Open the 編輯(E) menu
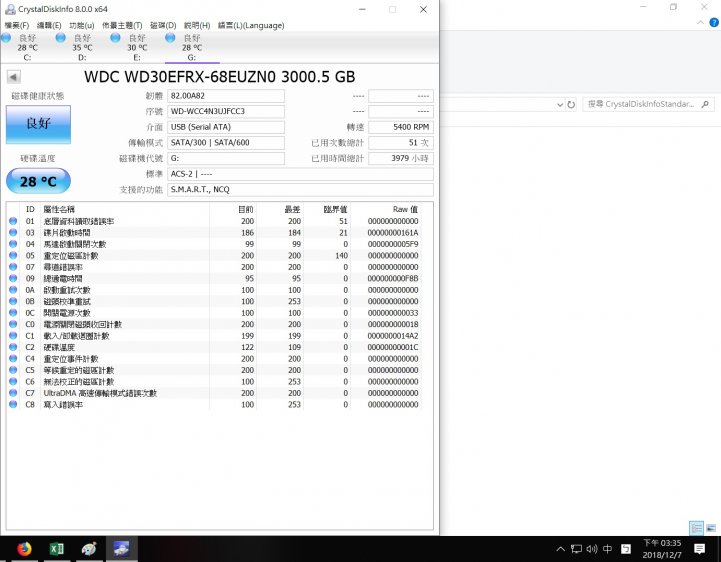 pos(49,25)
